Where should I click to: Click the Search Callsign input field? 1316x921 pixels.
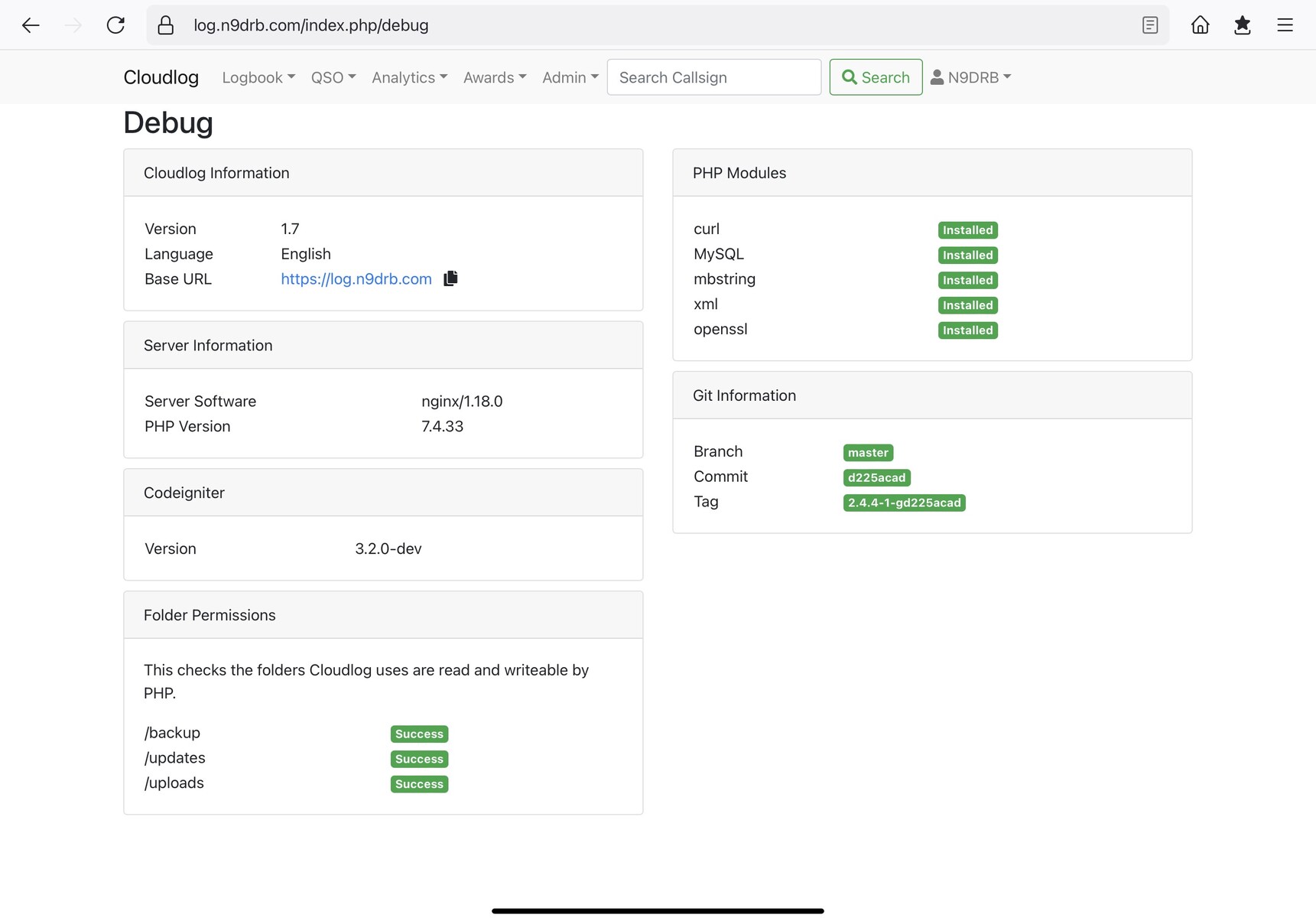713,77
